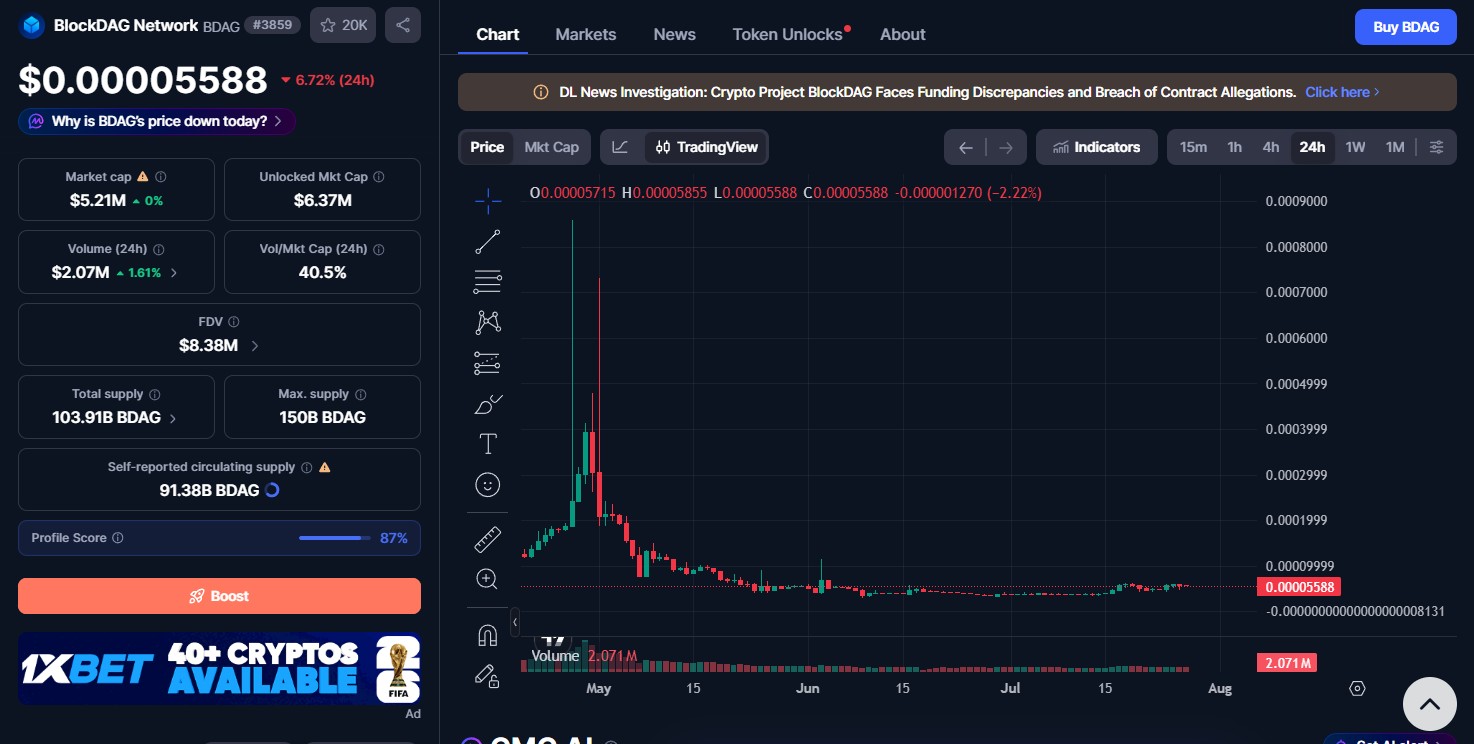Toggle lock all drawing tools
This screenshot has width=1474, height=744.
[488, 676]
